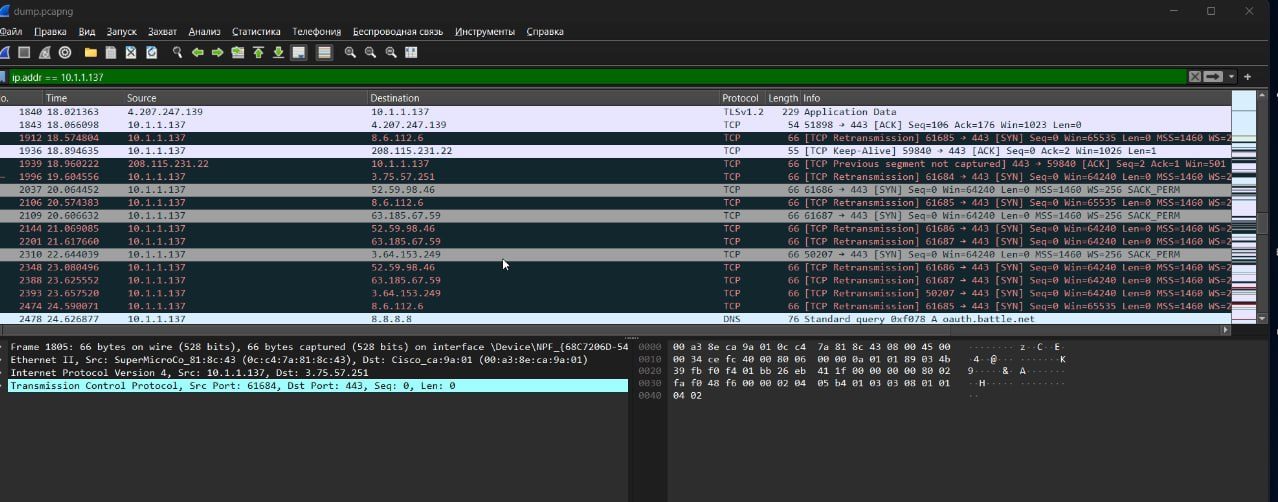This screenshot has width=1278, height=502.
Task: Open the Запуск menu
Action: pos(121,32)
